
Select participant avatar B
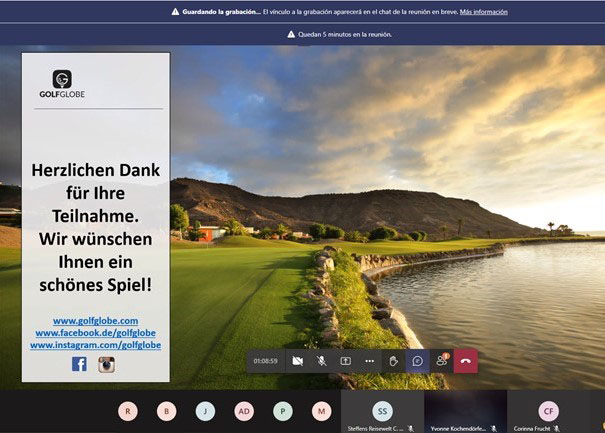point(167,411)
